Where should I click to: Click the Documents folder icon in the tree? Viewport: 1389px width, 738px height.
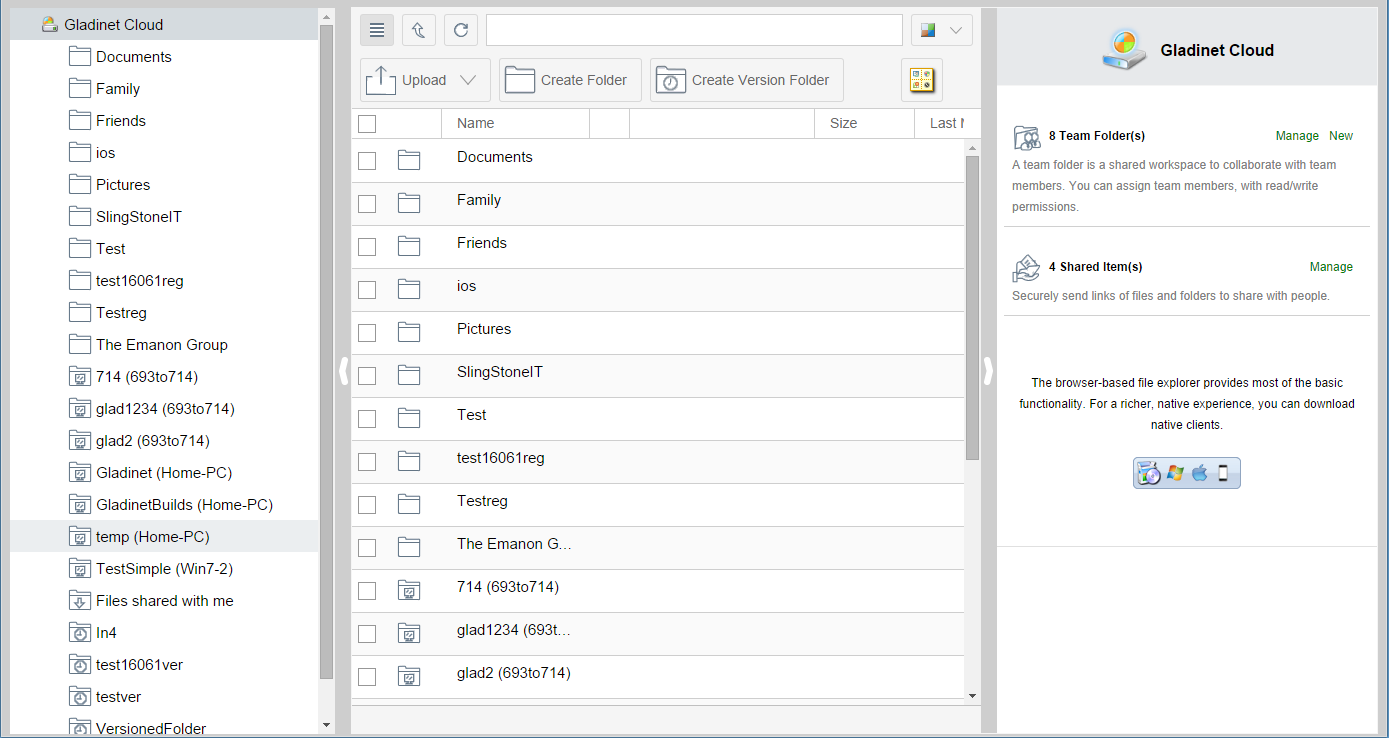click(80, 57)
